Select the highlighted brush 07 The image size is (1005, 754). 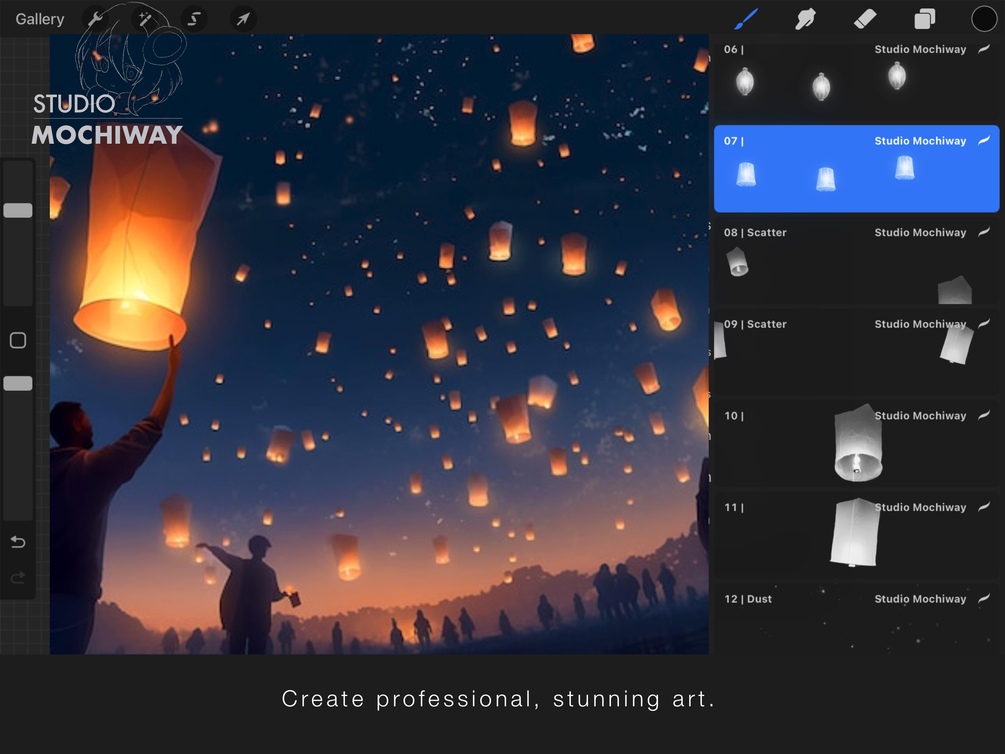point(857,169)
